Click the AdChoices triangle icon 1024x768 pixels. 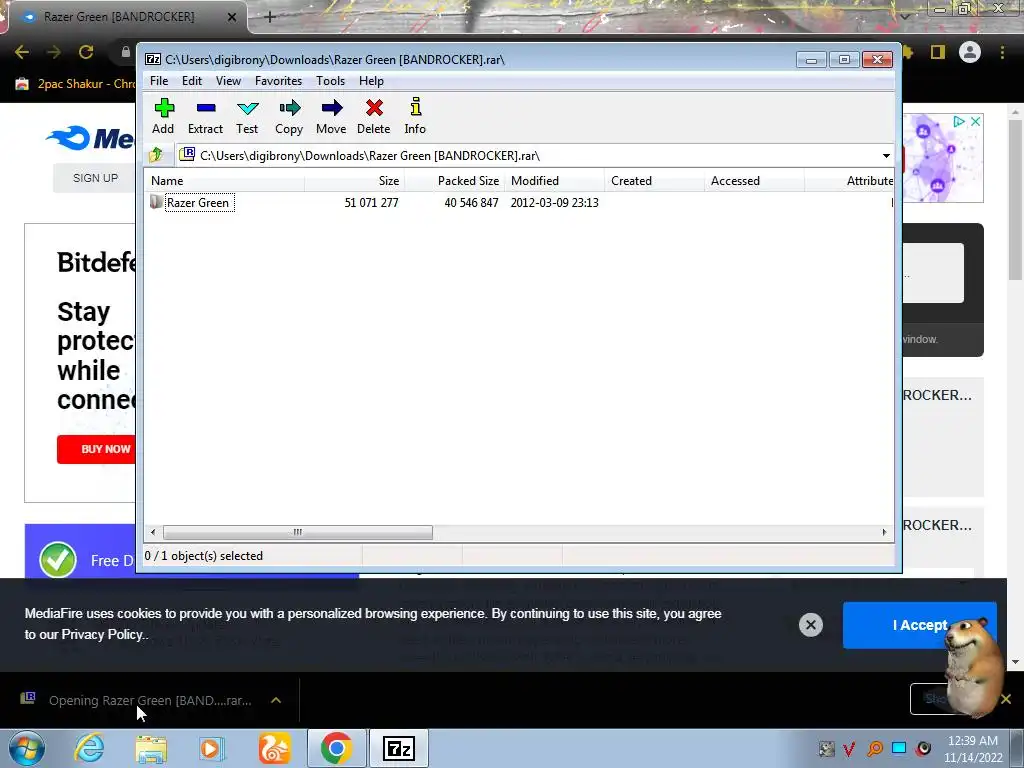[959, 121]
